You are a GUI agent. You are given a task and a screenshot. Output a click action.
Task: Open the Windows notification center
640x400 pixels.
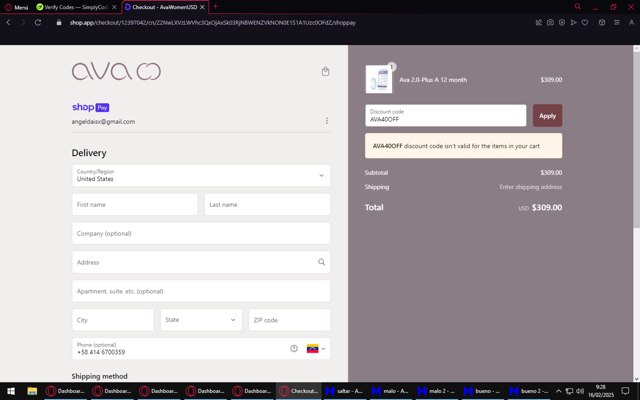point(625,391)
